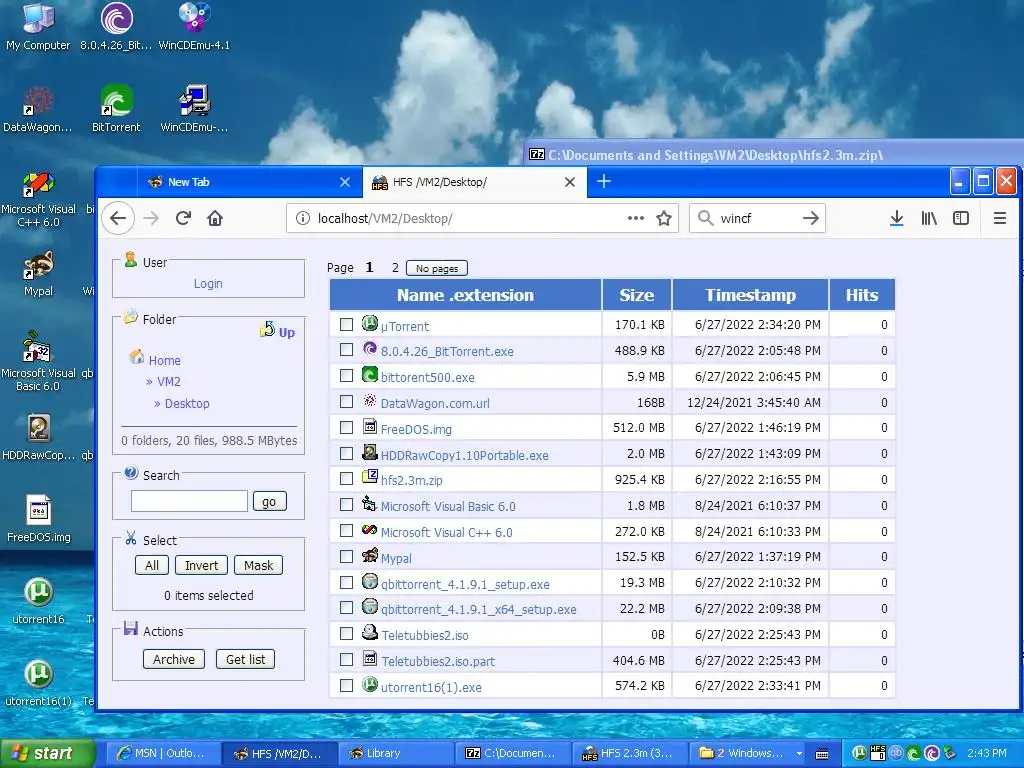The height and width of the screenshot is (768, 1024).
Task: Click the browser search box with wincf
Action: pos(758,218)
